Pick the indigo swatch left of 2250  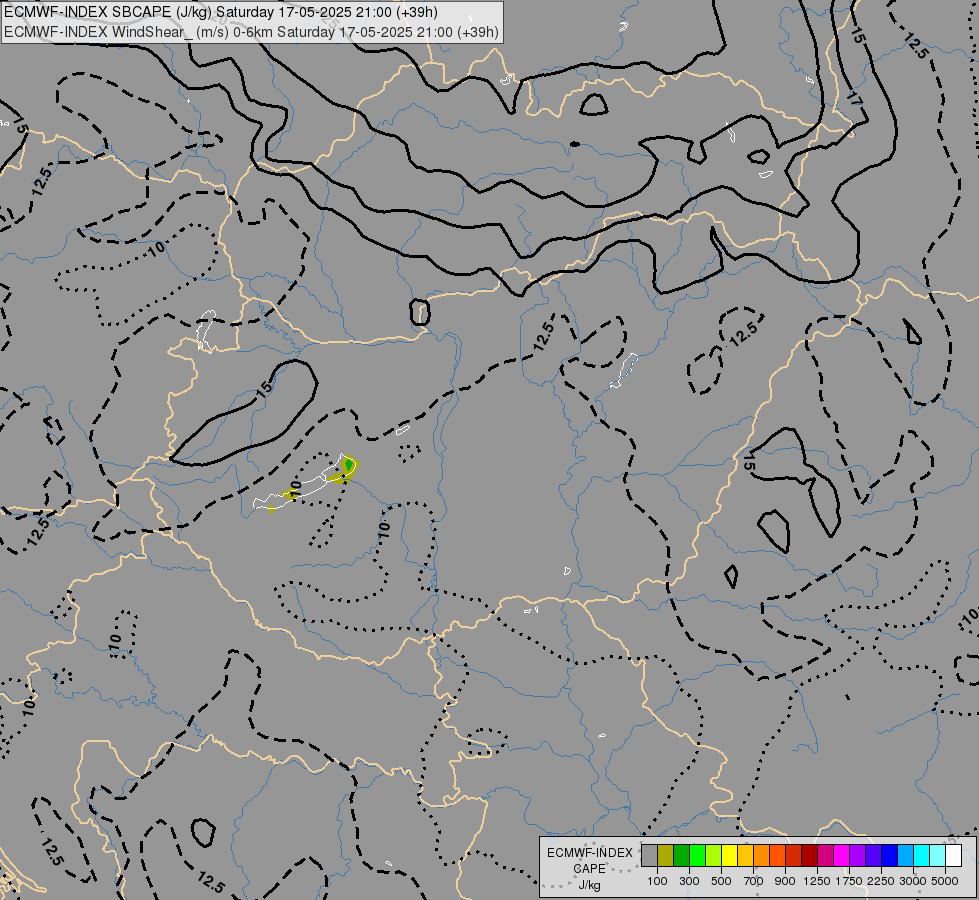(x=873, y=856)
